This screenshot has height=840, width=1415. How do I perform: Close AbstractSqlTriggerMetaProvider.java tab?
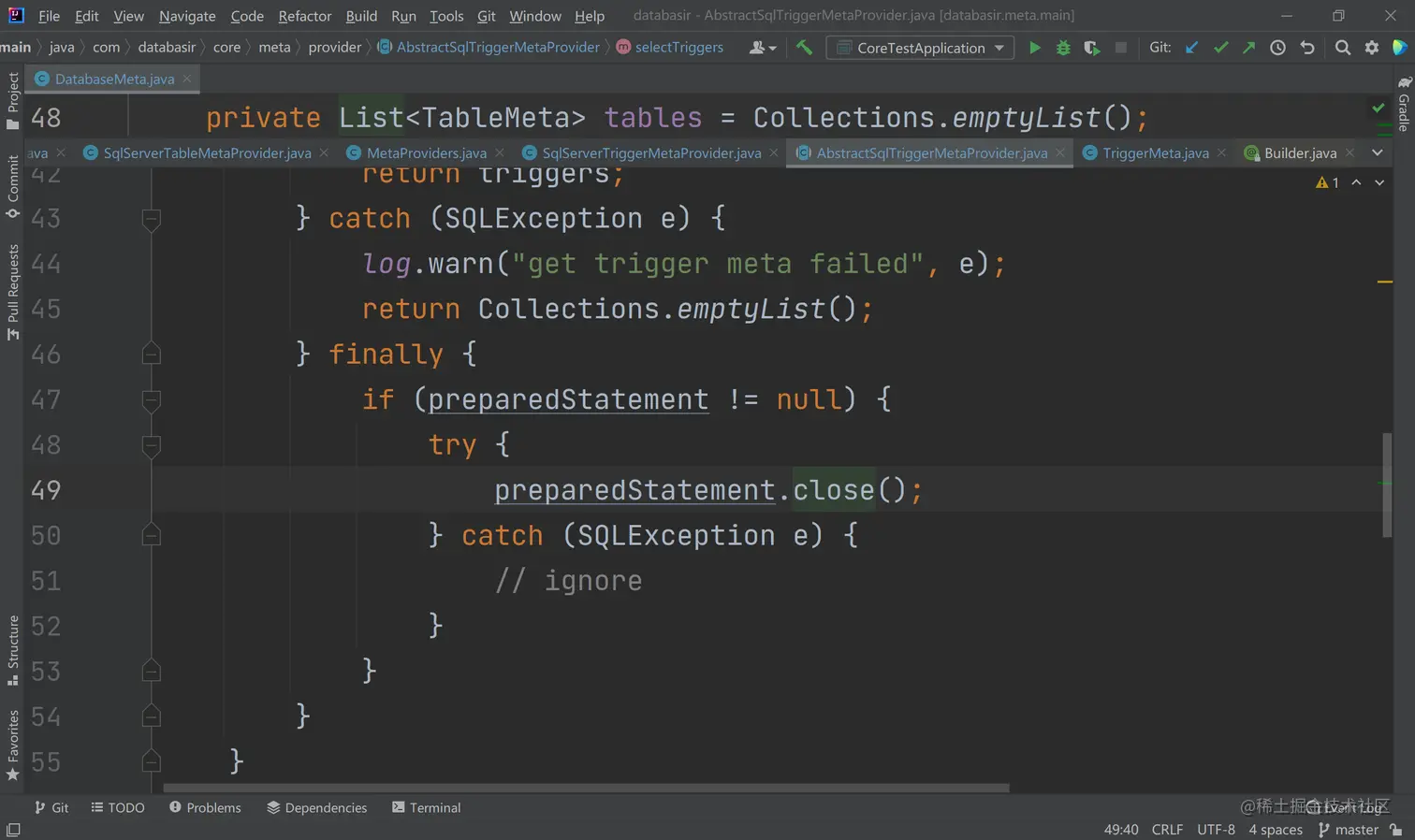[x=1059, y=152]
